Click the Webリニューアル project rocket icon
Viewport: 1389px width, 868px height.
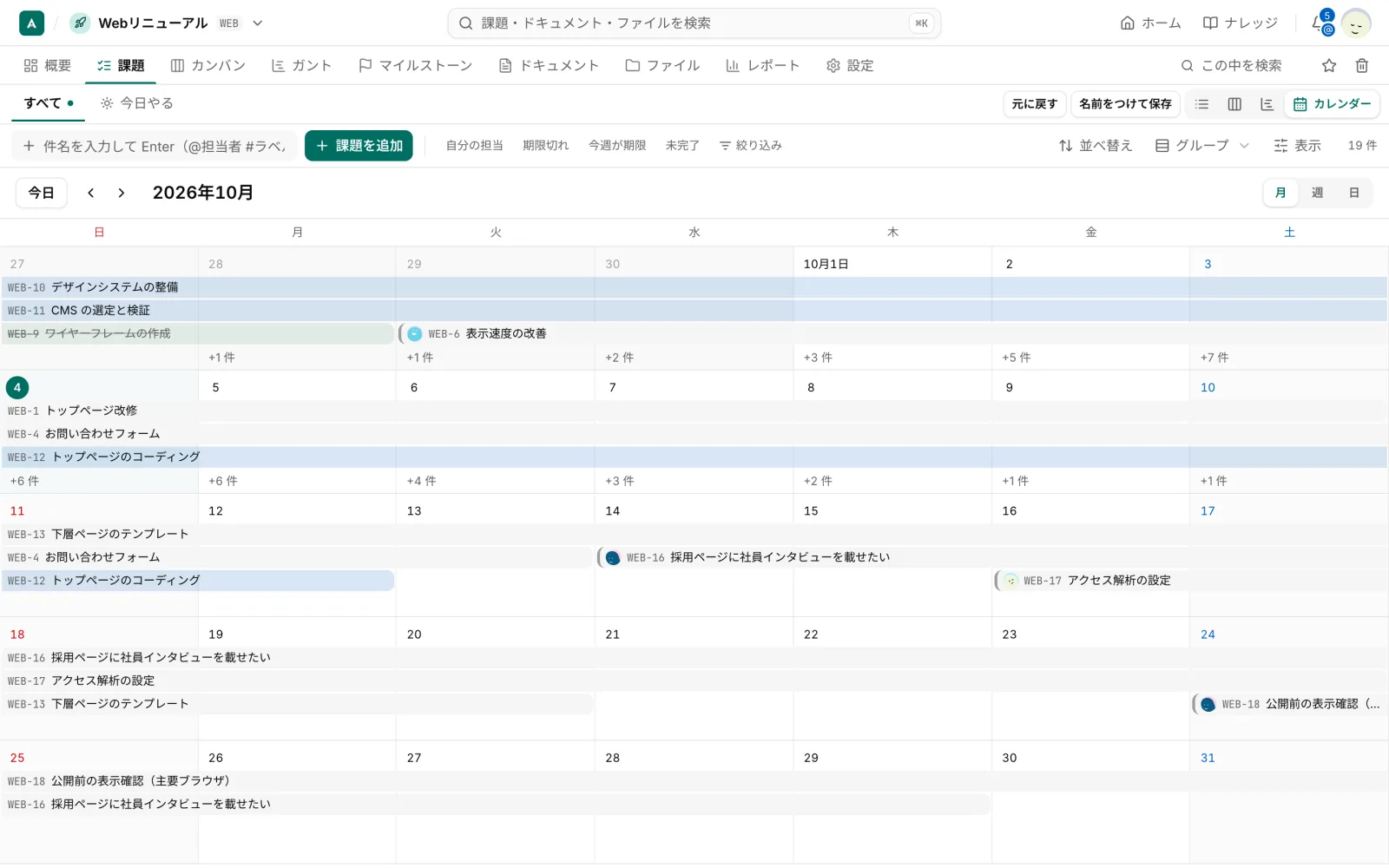[80, 23]
